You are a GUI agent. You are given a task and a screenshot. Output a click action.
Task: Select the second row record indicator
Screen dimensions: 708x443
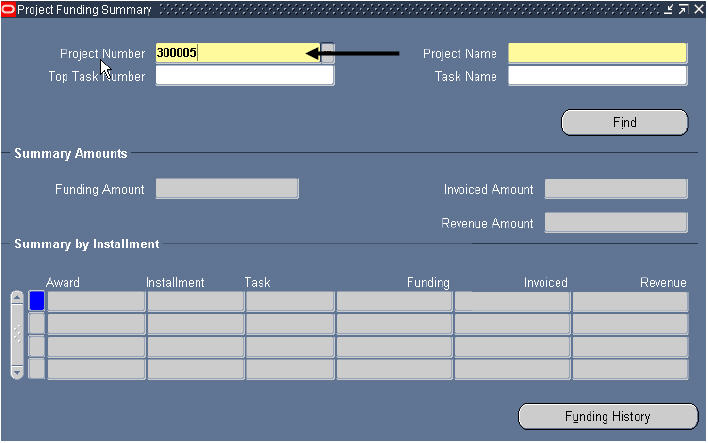point(37,324)
